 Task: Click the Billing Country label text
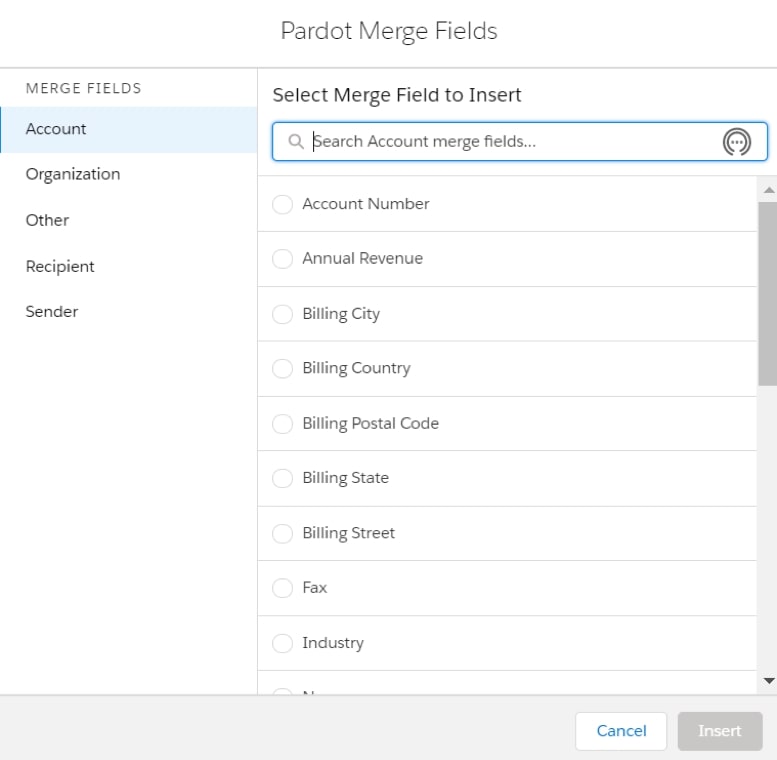tap(356, 368)
